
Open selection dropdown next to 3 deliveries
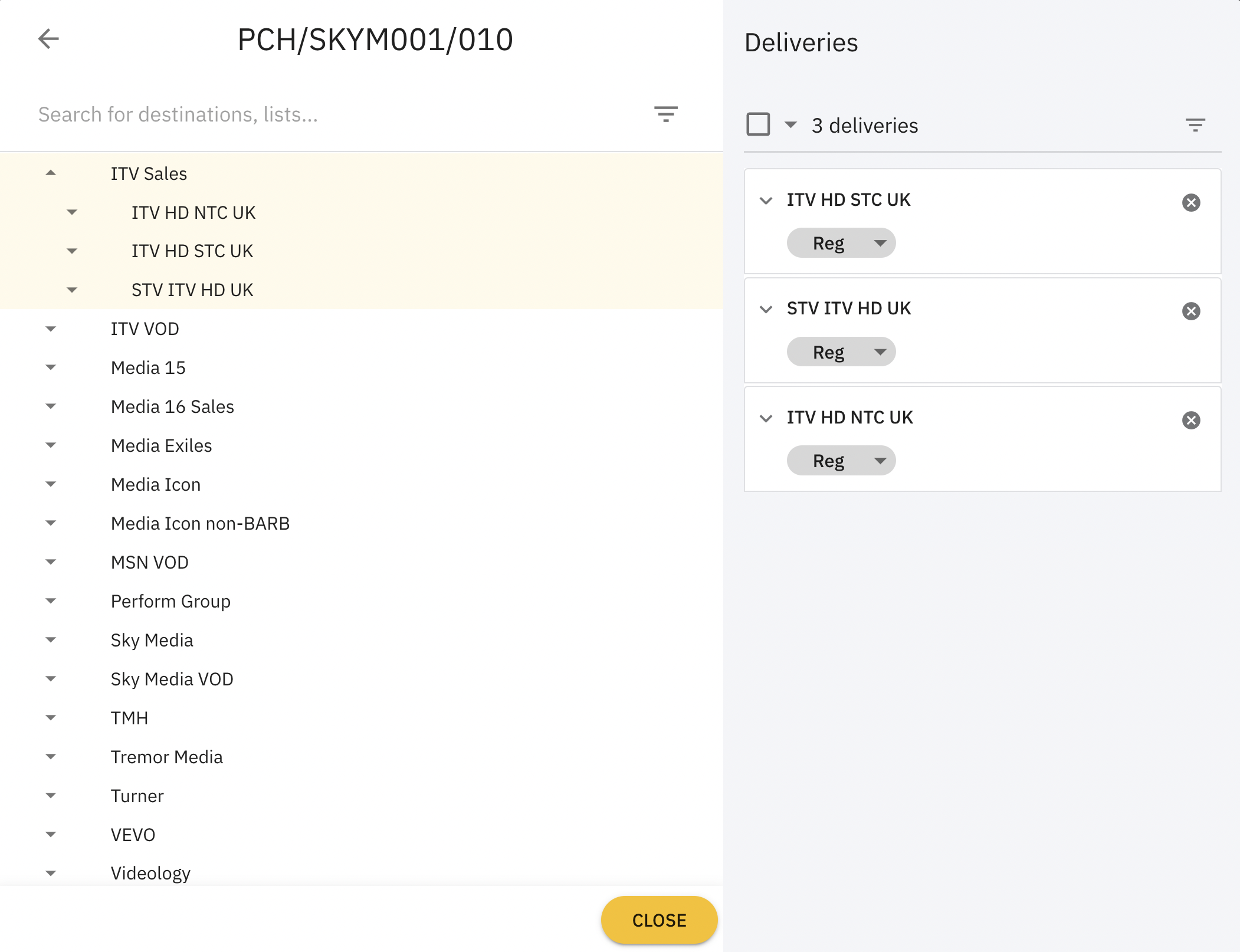pos(790,124)
